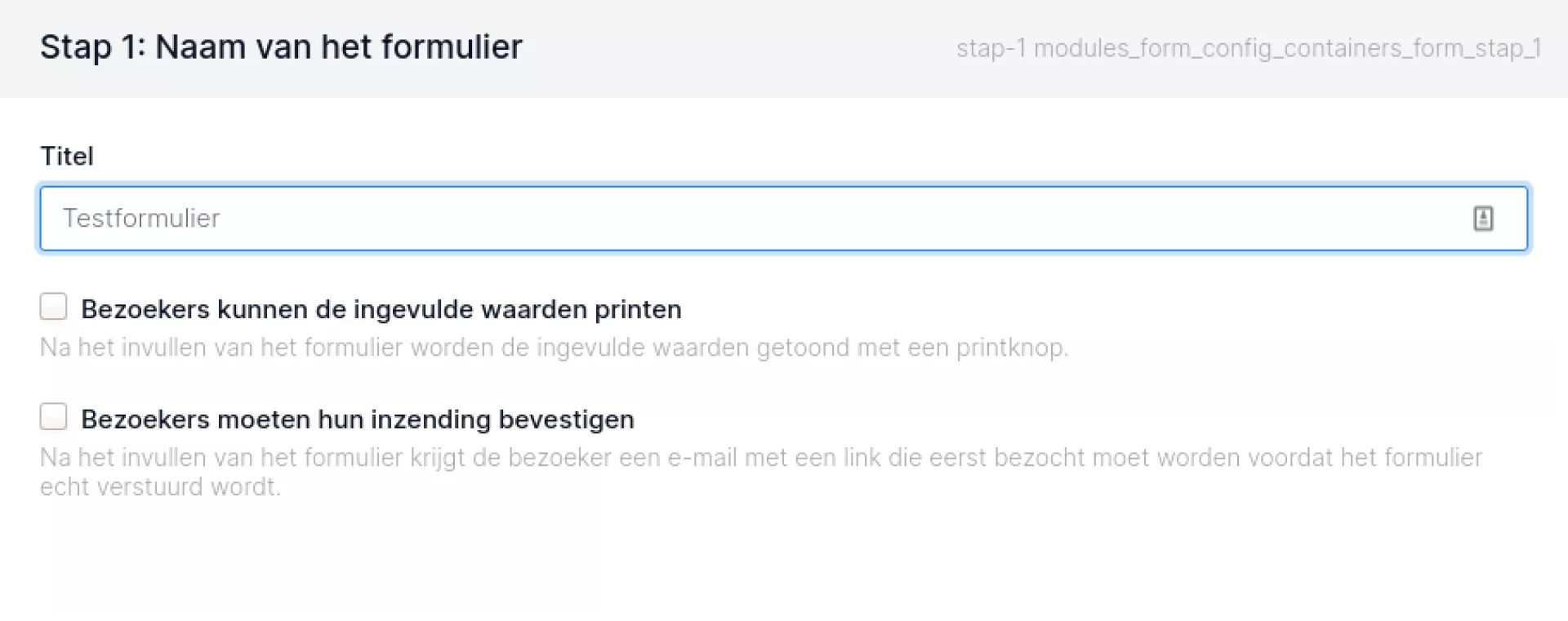Click label 'Bezoekers kunnen de ingevulde waarden printen'
The width and height of the screenshot is (1568, 621).
381,309
